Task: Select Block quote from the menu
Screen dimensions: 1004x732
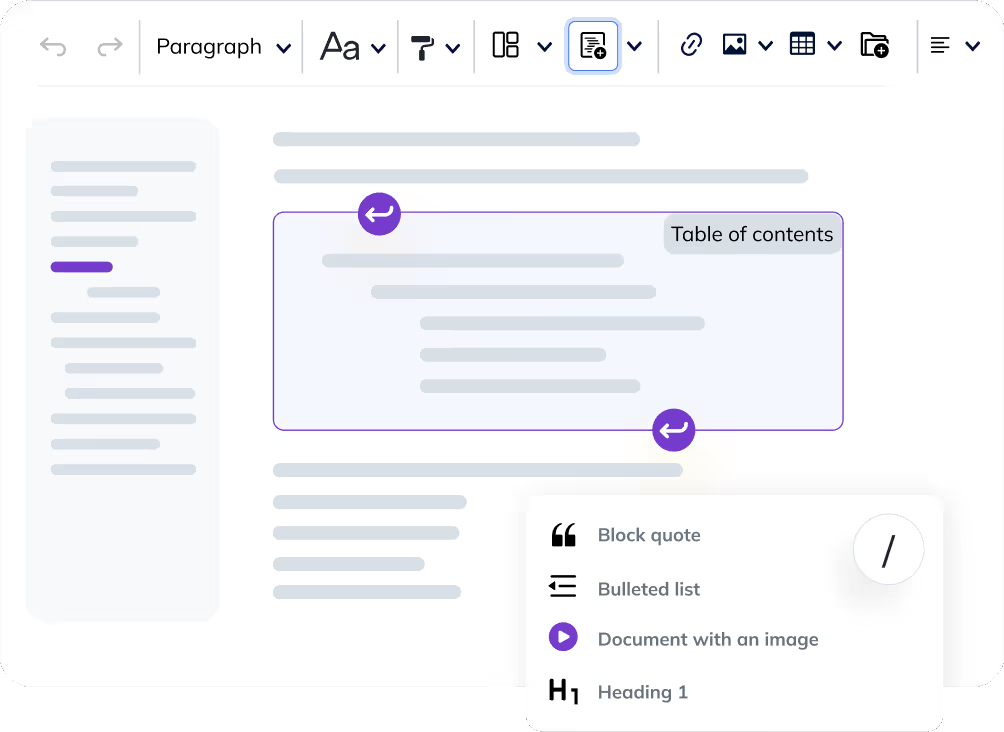Action: (648, 535)
